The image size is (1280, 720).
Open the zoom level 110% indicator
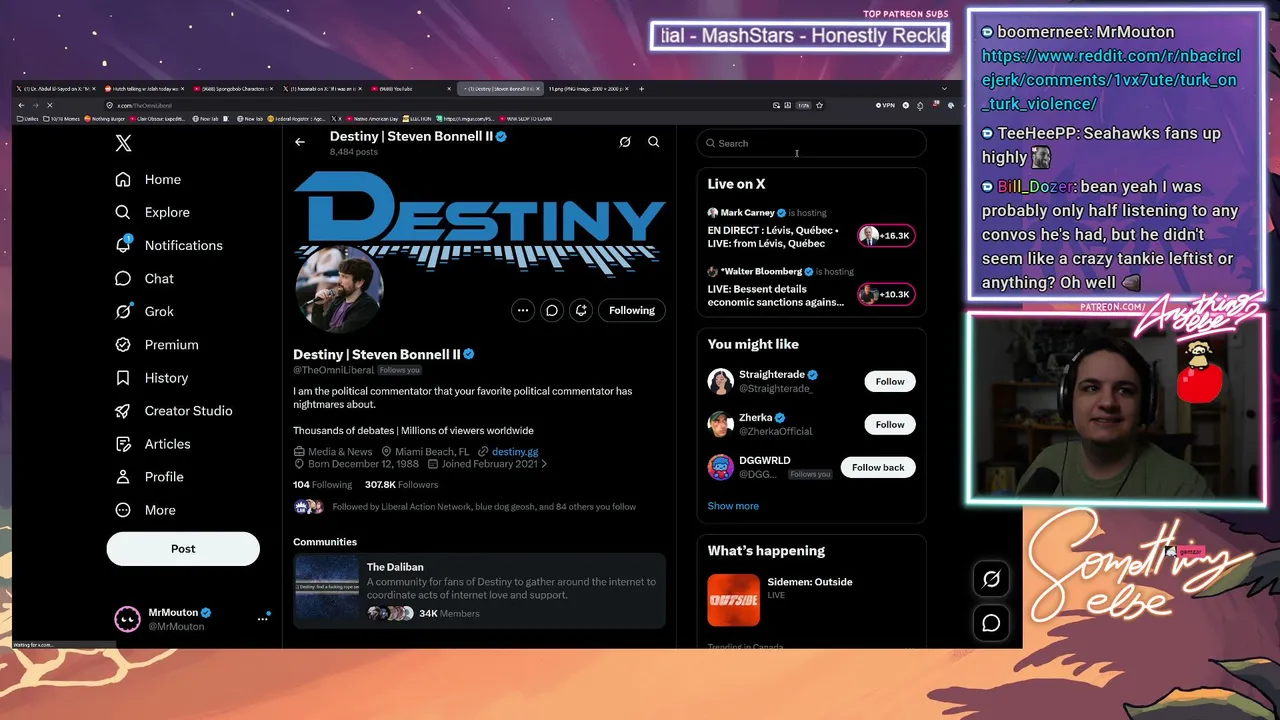coord(803,105)
